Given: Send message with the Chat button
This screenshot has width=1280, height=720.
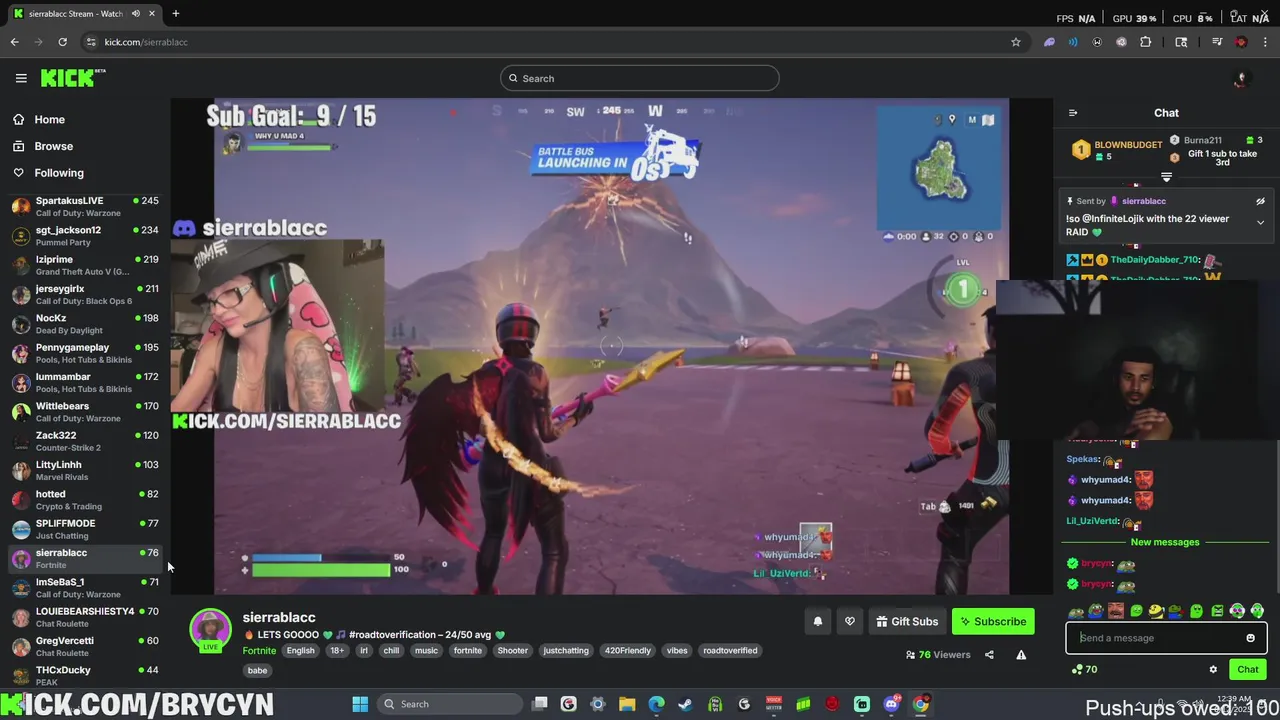Looking at the screenshot, I should pos(1248,670).
